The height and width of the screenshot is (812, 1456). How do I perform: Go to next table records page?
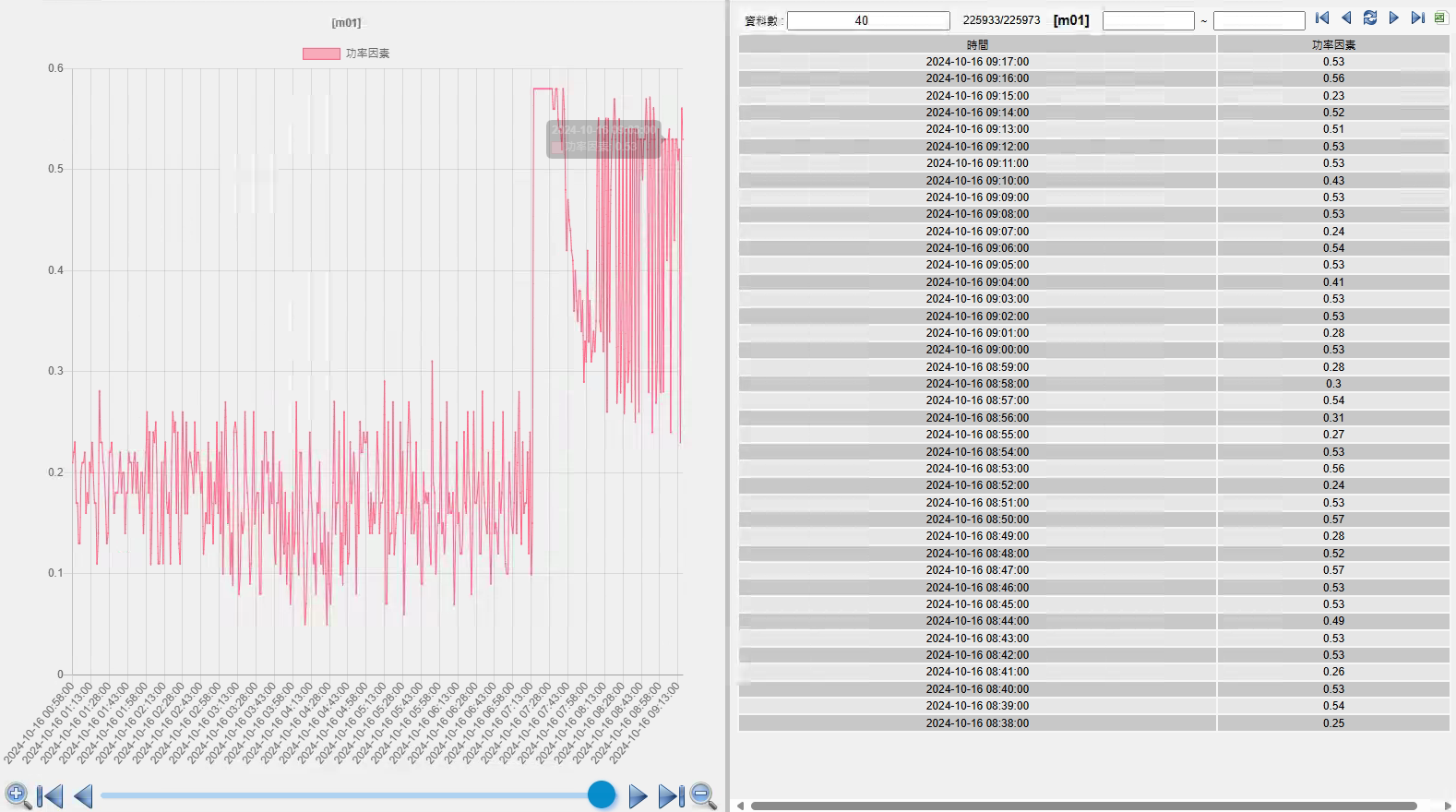[x=1394, y=18]
